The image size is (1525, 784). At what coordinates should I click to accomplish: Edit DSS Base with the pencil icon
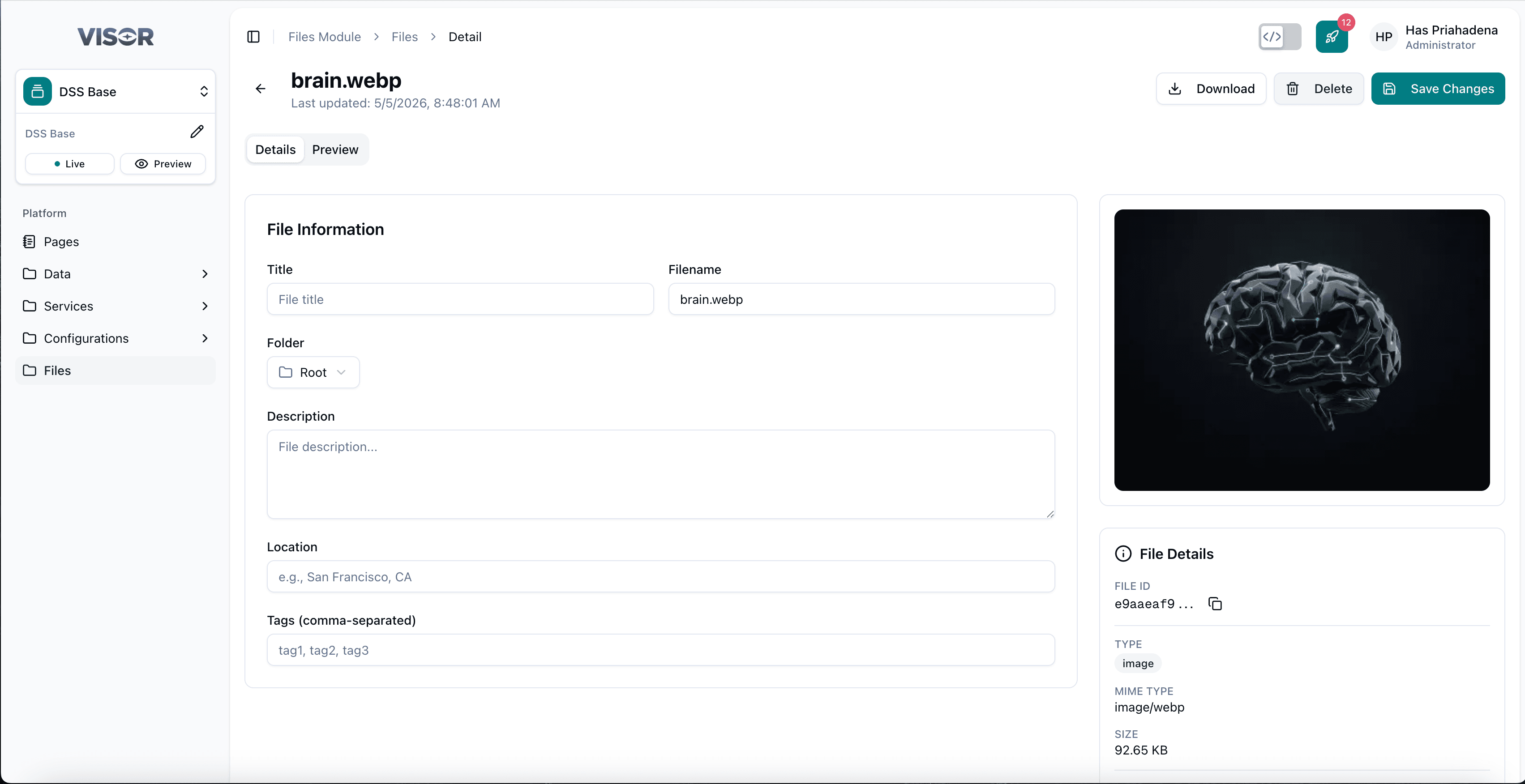point(197,132)
